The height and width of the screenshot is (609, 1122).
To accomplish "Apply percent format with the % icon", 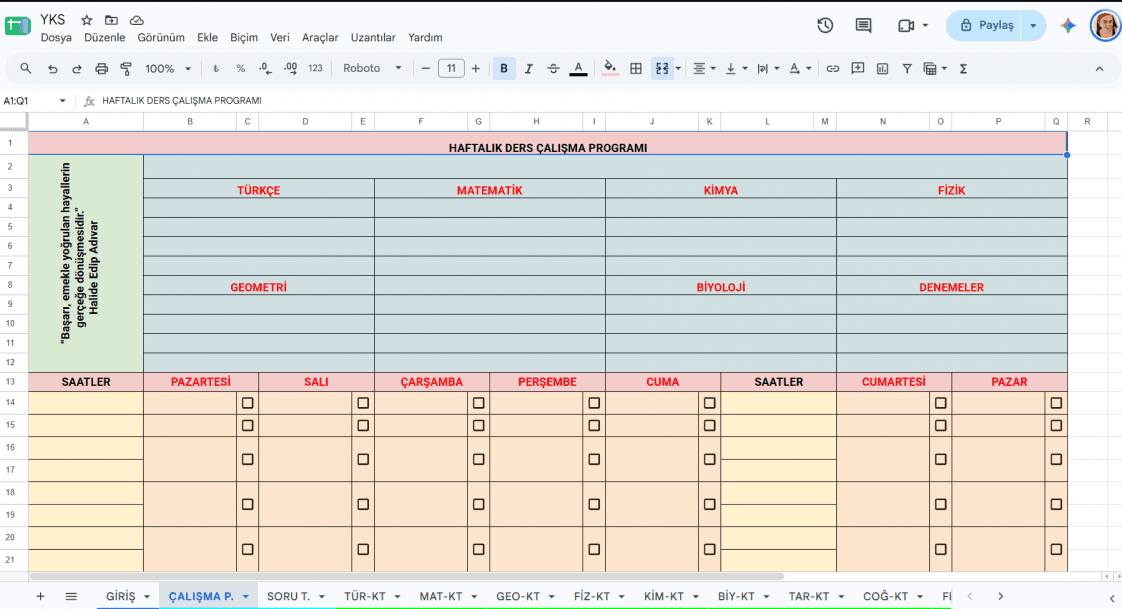I will pos(240,69).
